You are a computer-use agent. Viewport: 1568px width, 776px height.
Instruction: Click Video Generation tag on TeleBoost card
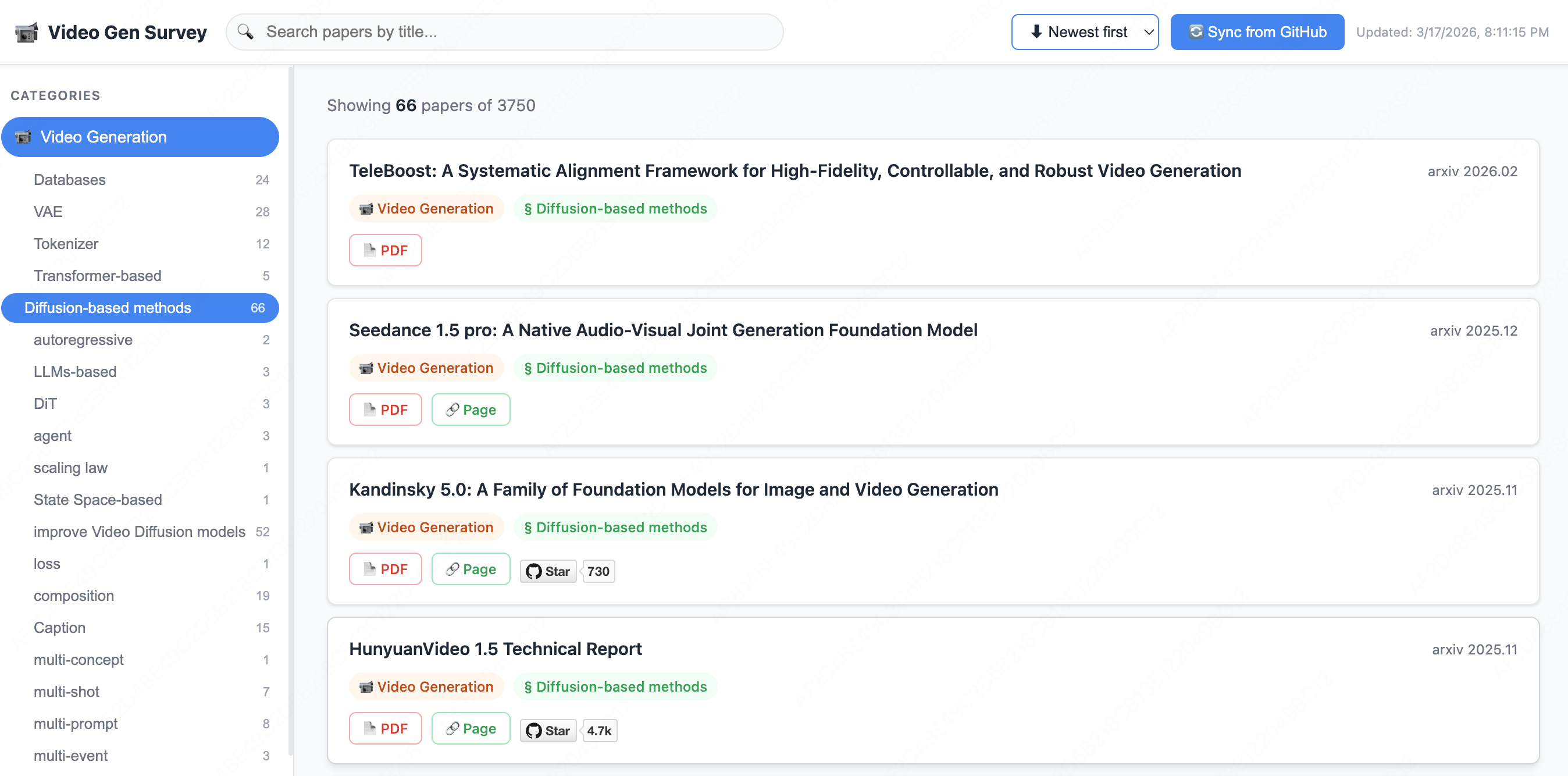coord(426,209)
